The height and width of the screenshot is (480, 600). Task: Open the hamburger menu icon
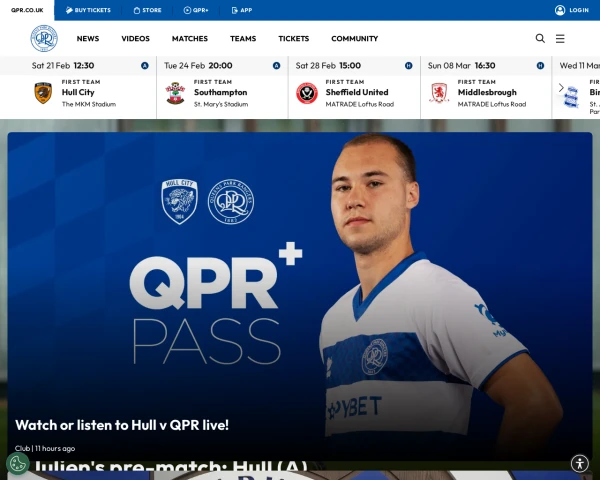click(560, 39)
